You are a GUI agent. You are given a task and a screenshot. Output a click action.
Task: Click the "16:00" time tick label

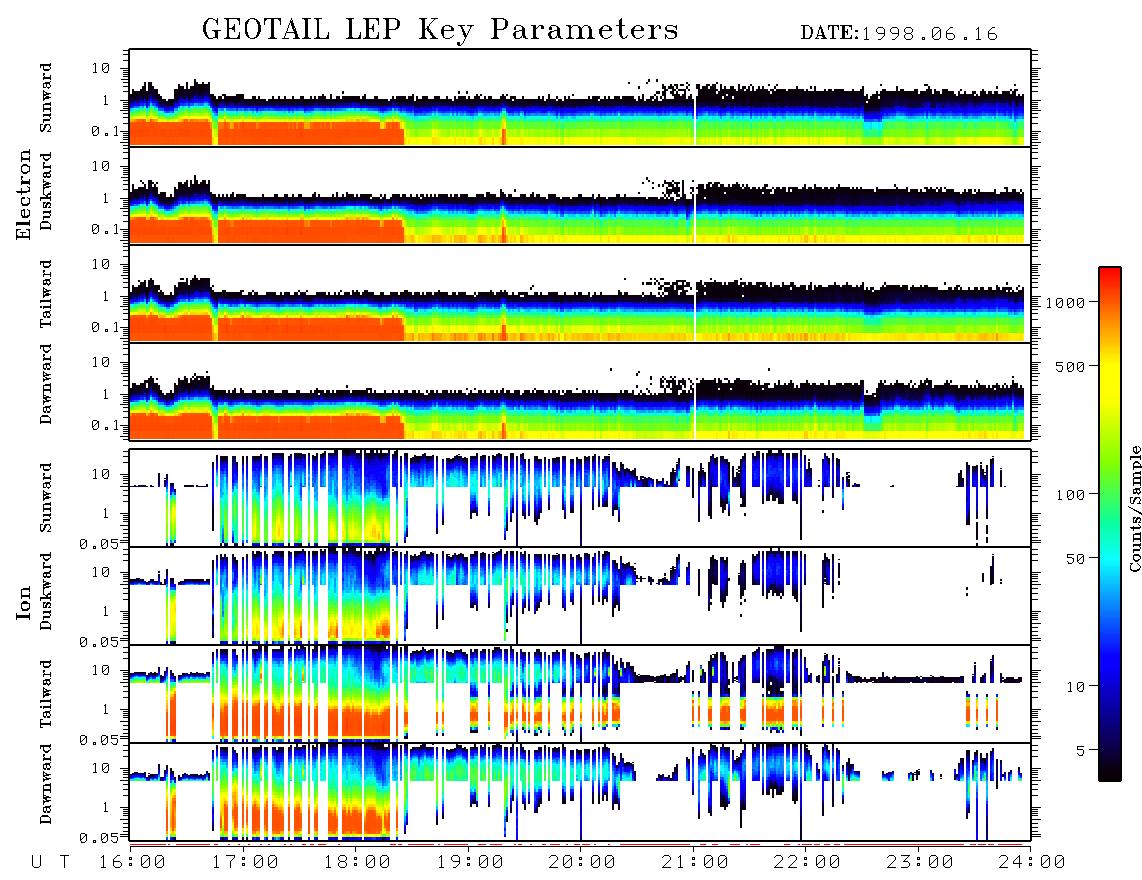point(133,862)
